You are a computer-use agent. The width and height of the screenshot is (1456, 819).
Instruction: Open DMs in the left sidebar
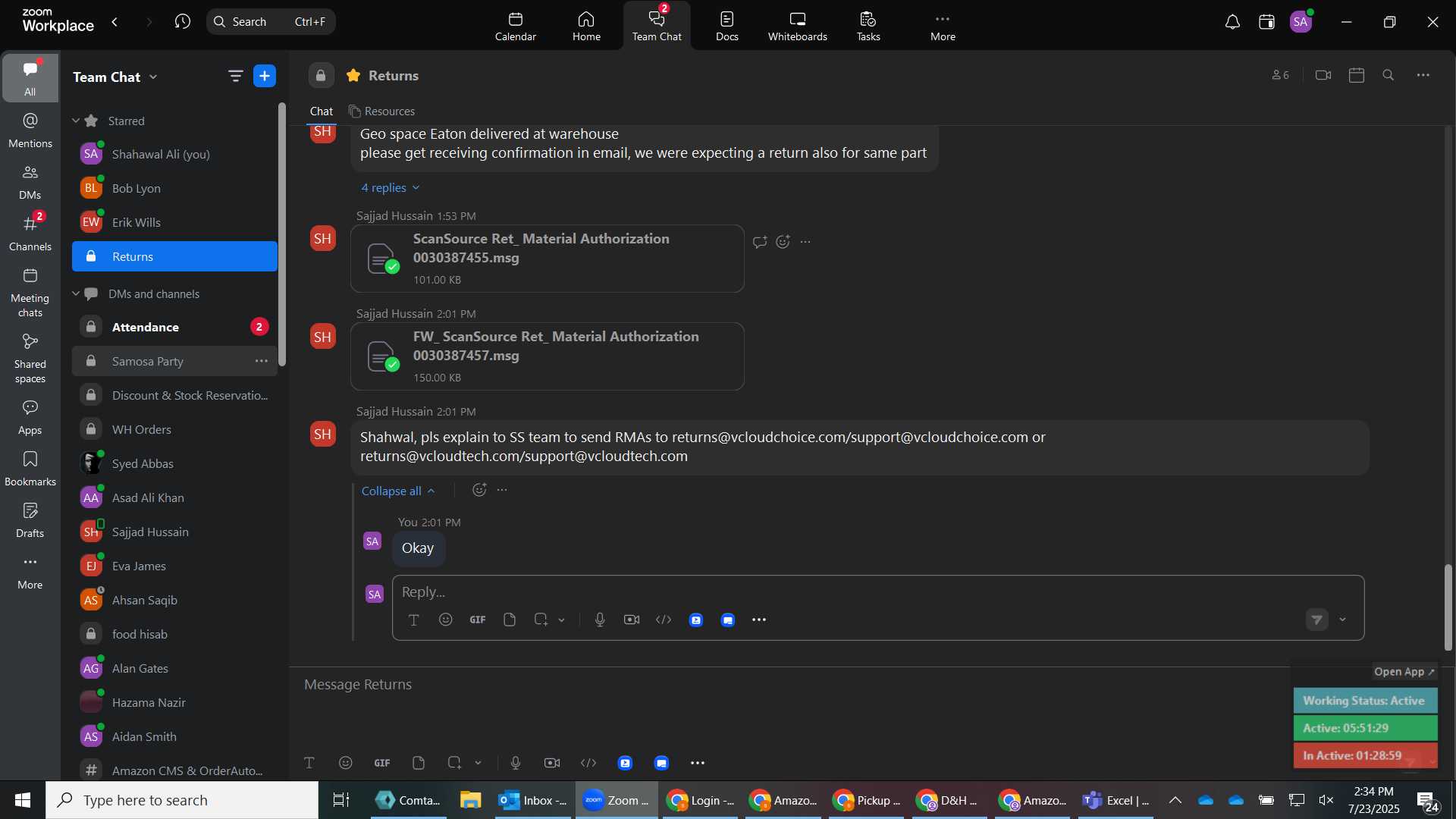(30, 182)
